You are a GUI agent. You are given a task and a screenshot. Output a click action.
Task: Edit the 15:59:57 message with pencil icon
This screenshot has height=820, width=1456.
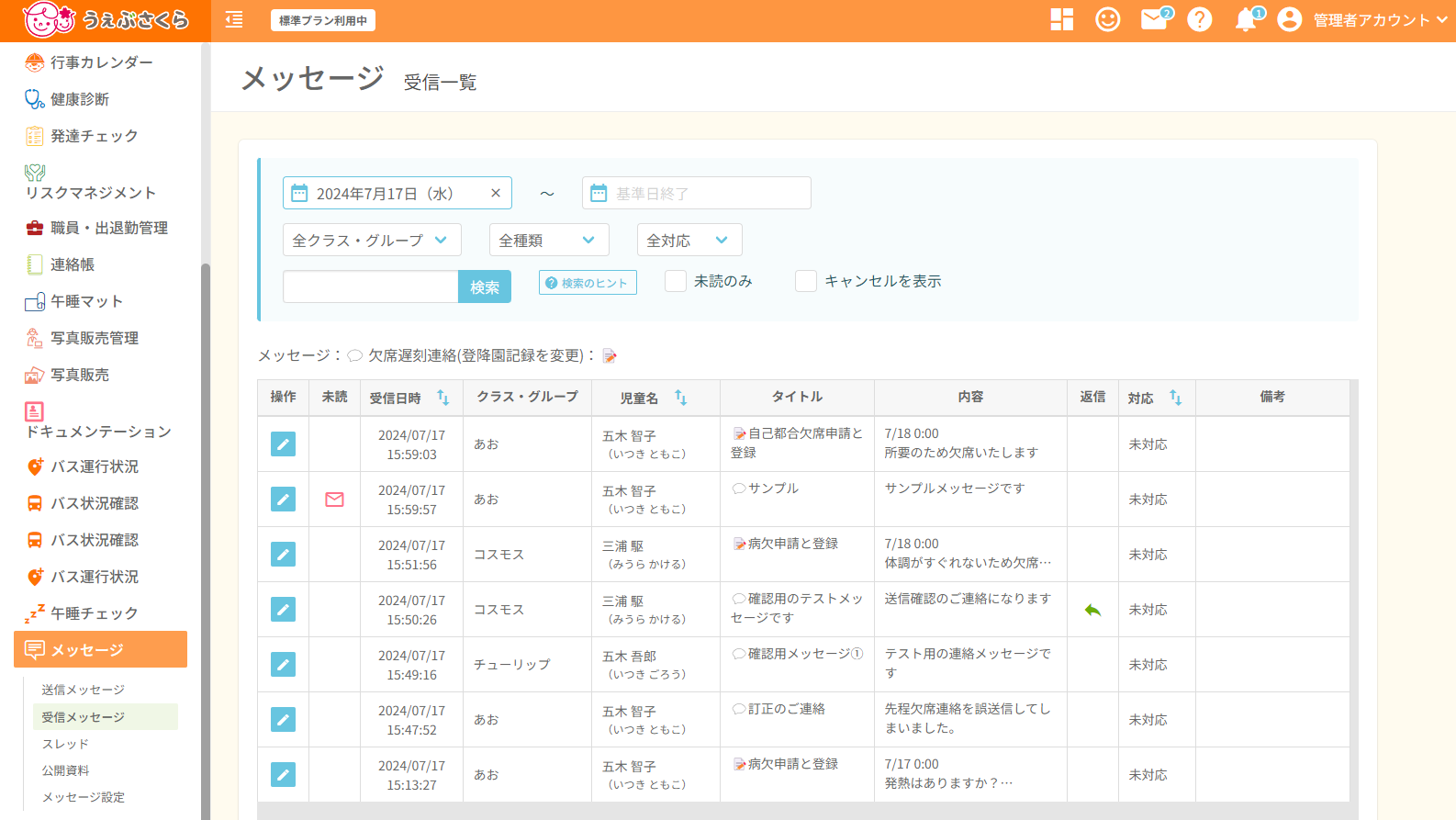click(x=283, y=499)
